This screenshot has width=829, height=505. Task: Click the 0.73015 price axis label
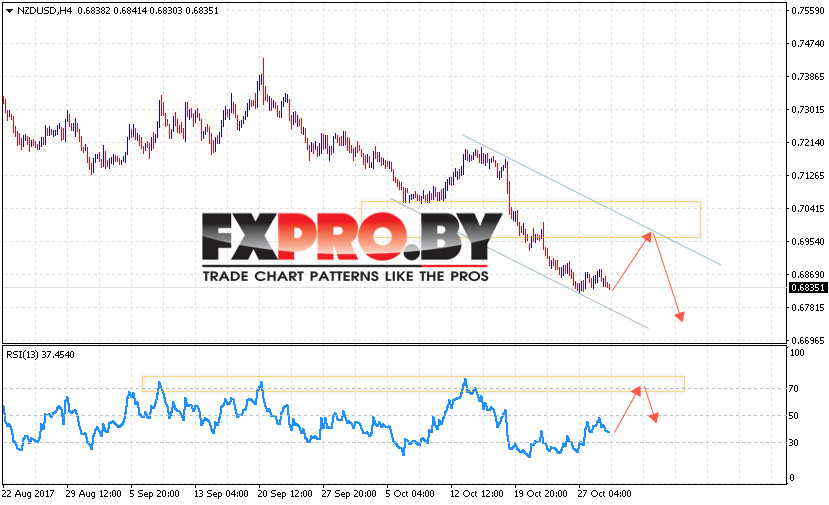(x=808, y=109)
